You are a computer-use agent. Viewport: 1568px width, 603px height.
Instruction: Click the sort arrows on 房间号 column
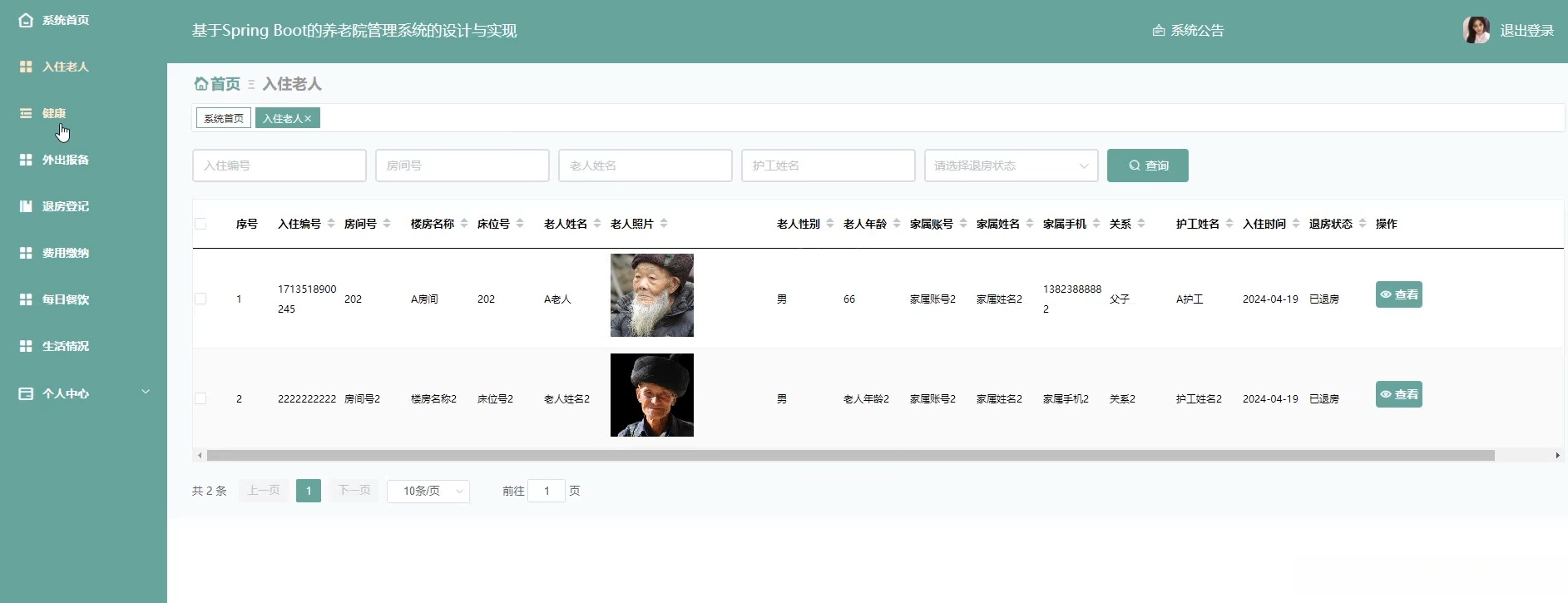pos(387,224)
